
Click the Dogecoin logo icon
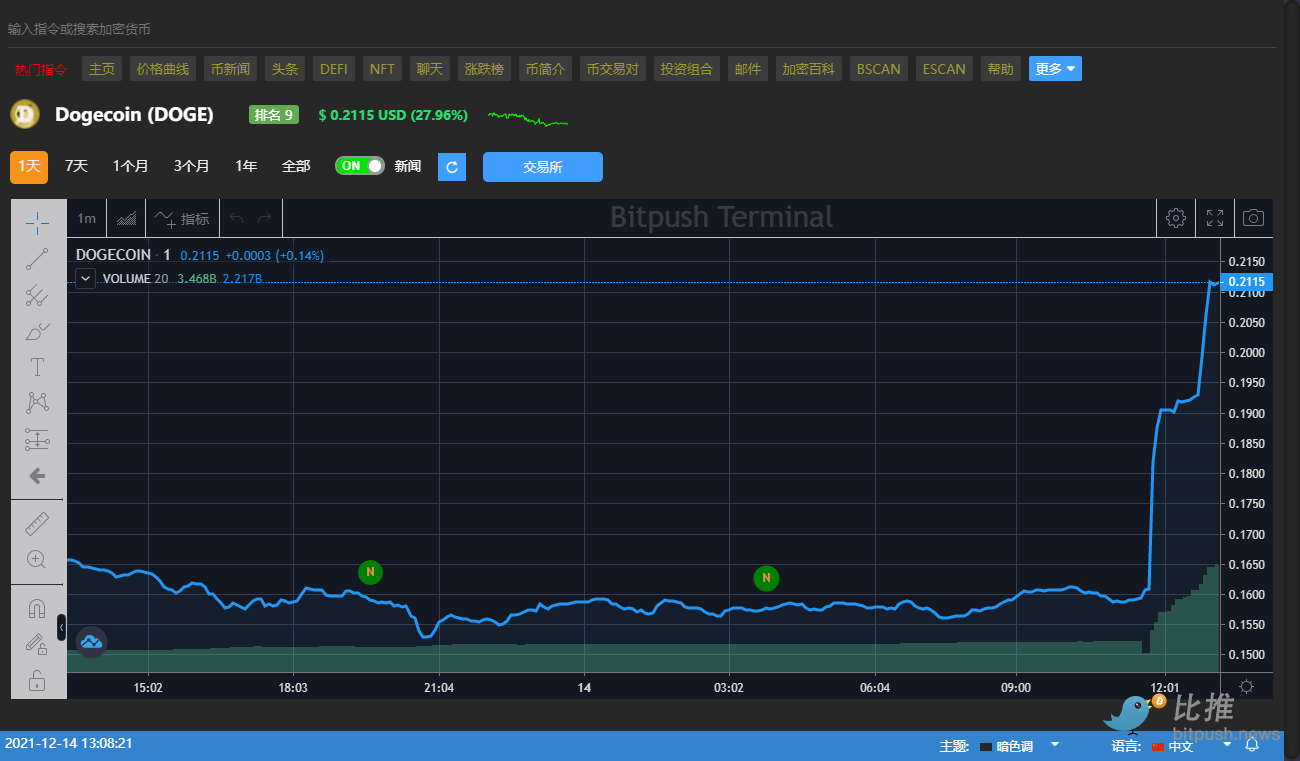pos(25,114)
